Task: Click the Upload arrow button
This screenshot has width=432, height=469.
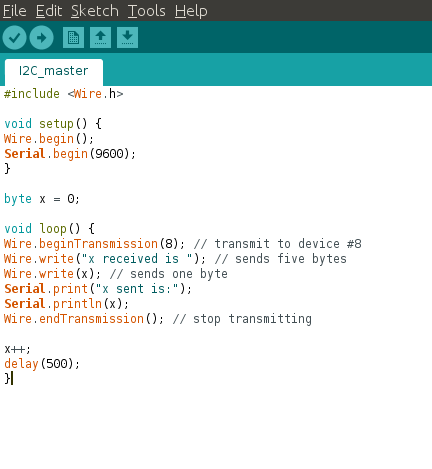Action: [x=41, y=38]
